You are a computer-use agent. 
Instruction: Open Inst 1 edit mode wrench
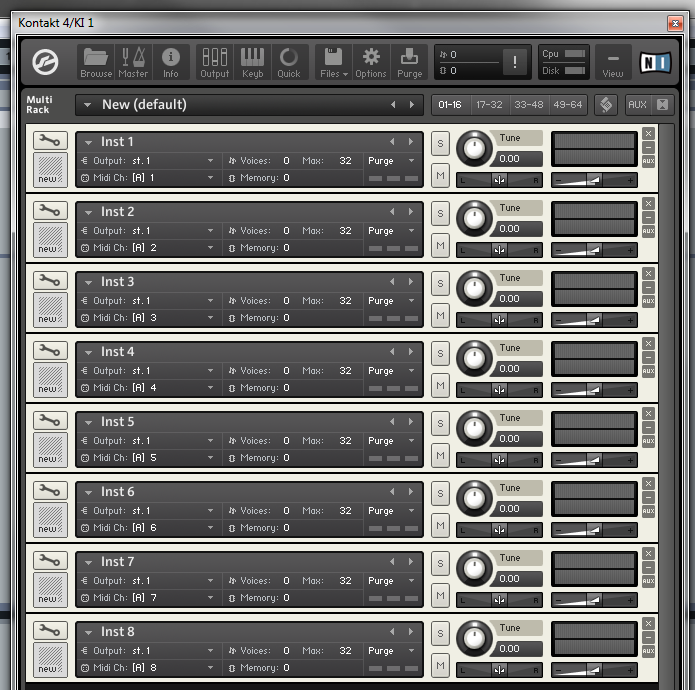coord(50,140)
